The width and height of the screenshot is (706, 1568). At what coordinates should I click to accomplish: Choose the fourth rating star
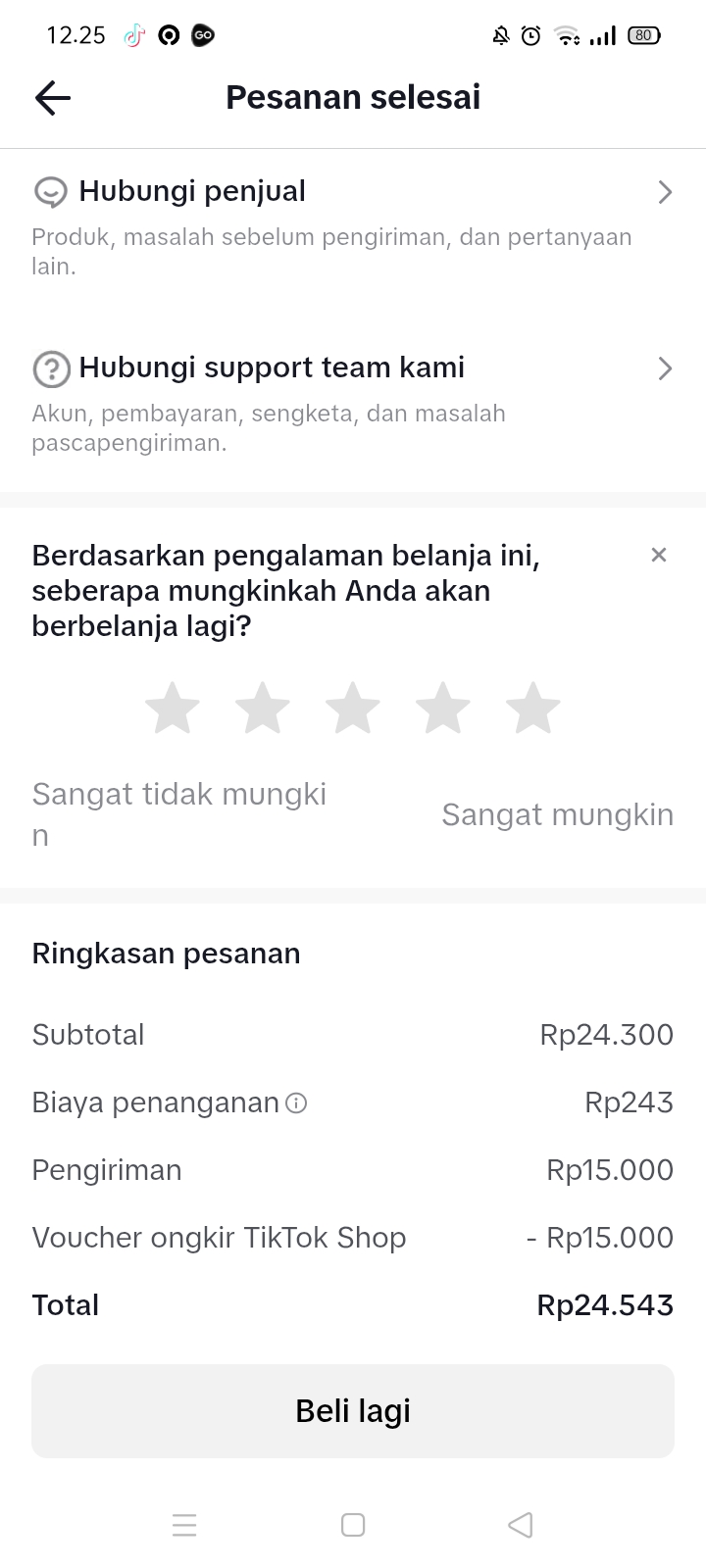(x=443, y=709)
